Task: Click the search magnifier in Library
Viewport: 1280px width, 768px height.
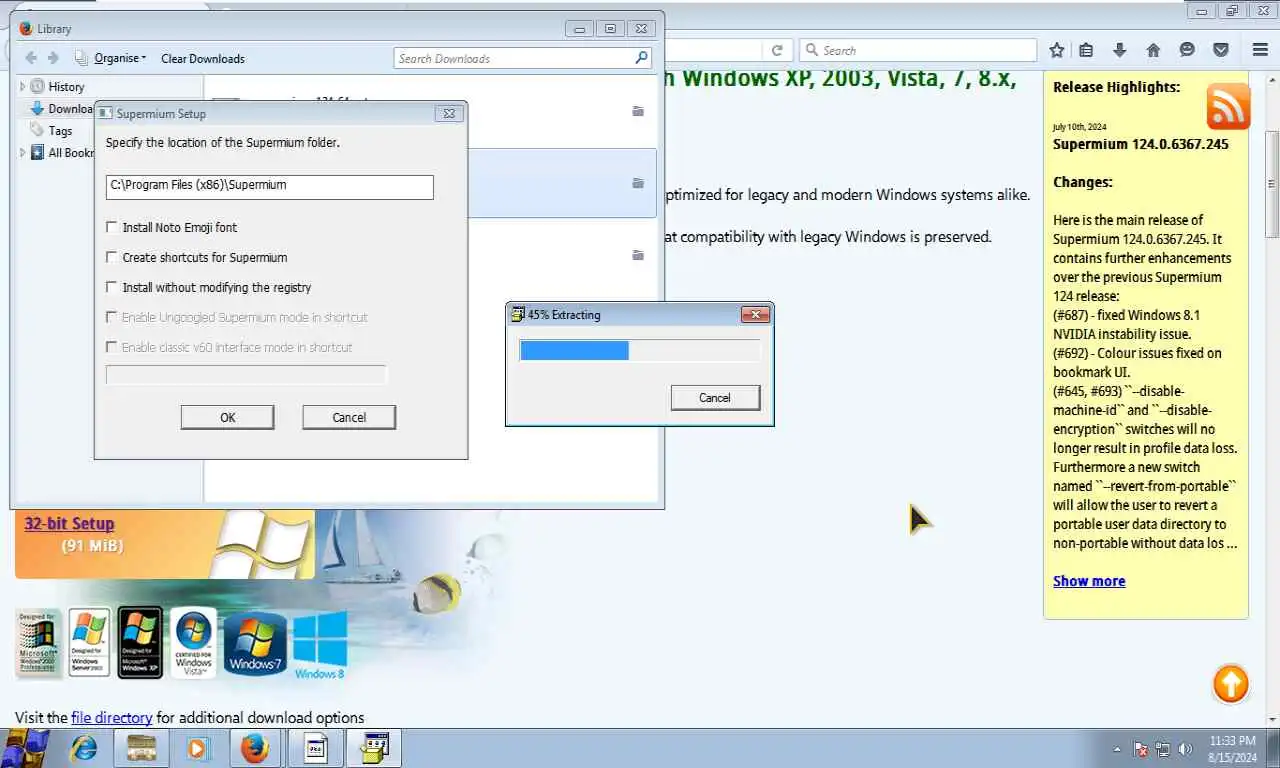Action: coord(642,58)
